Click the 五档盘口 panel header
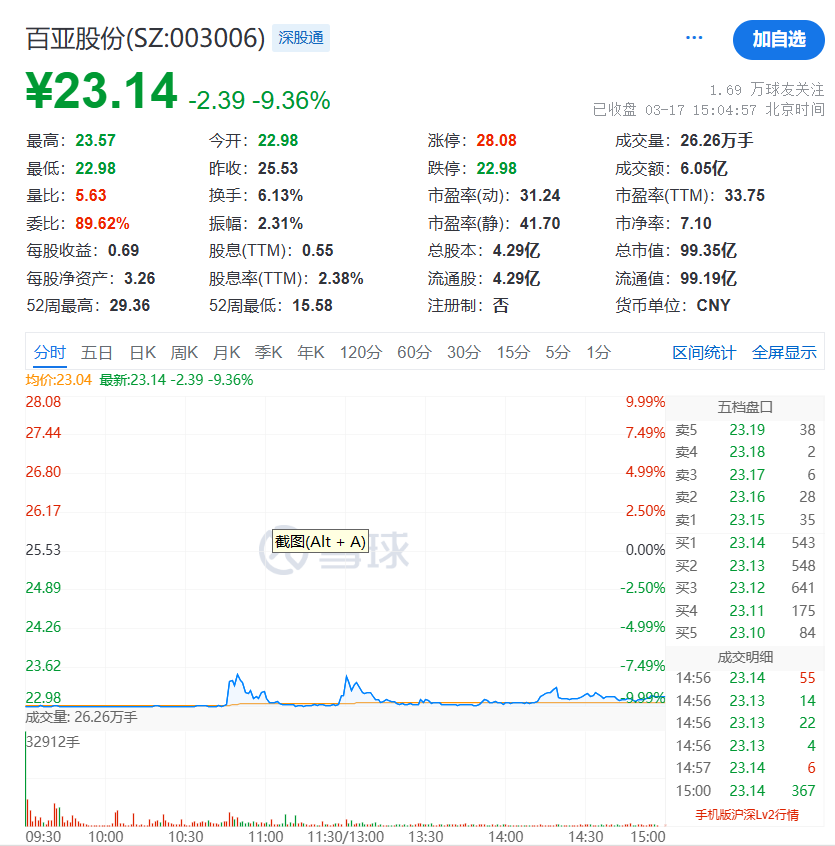This screenshot has height=846, width=835. tap(745, 407)
